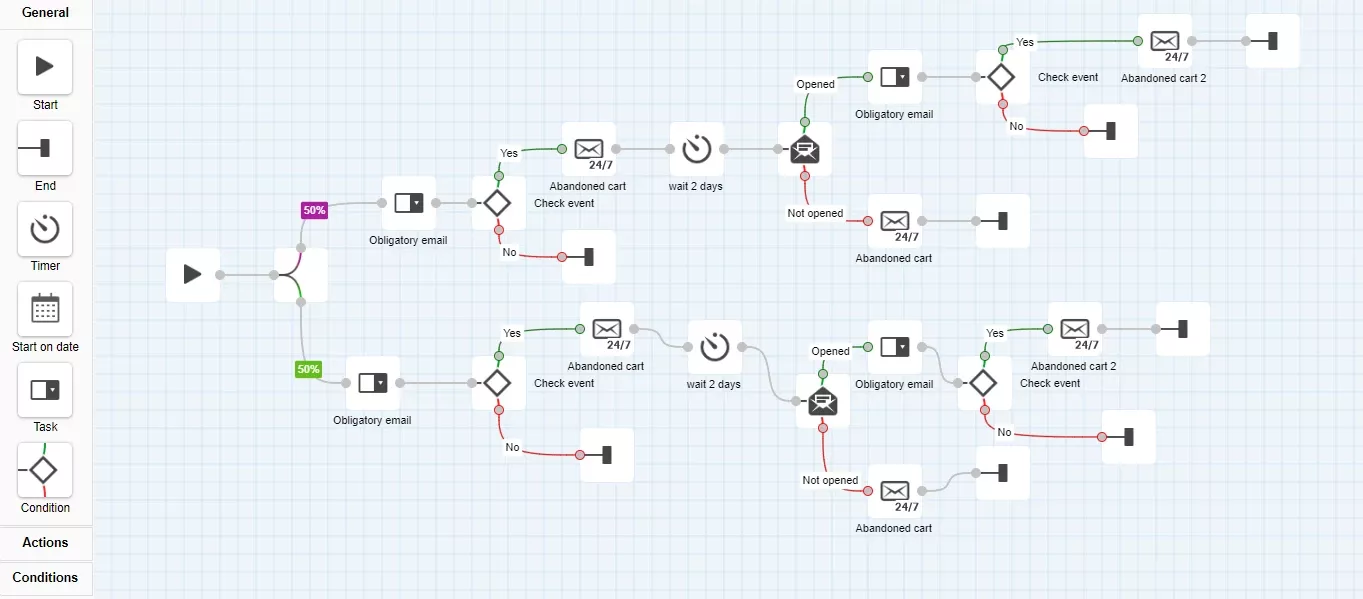This screenshot has width=1363, height=599.
Task: Click the Start play node on canvas
Action: 193,275
